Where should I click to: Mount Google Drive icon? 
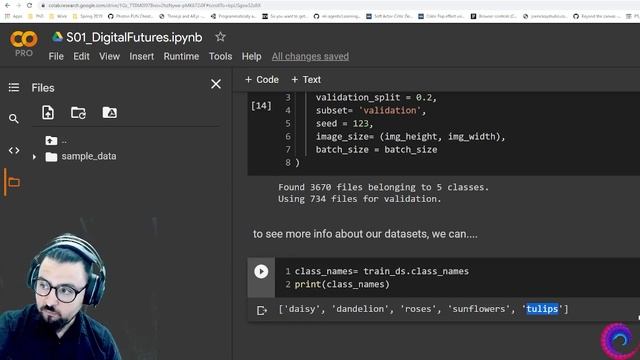(109, 113)
